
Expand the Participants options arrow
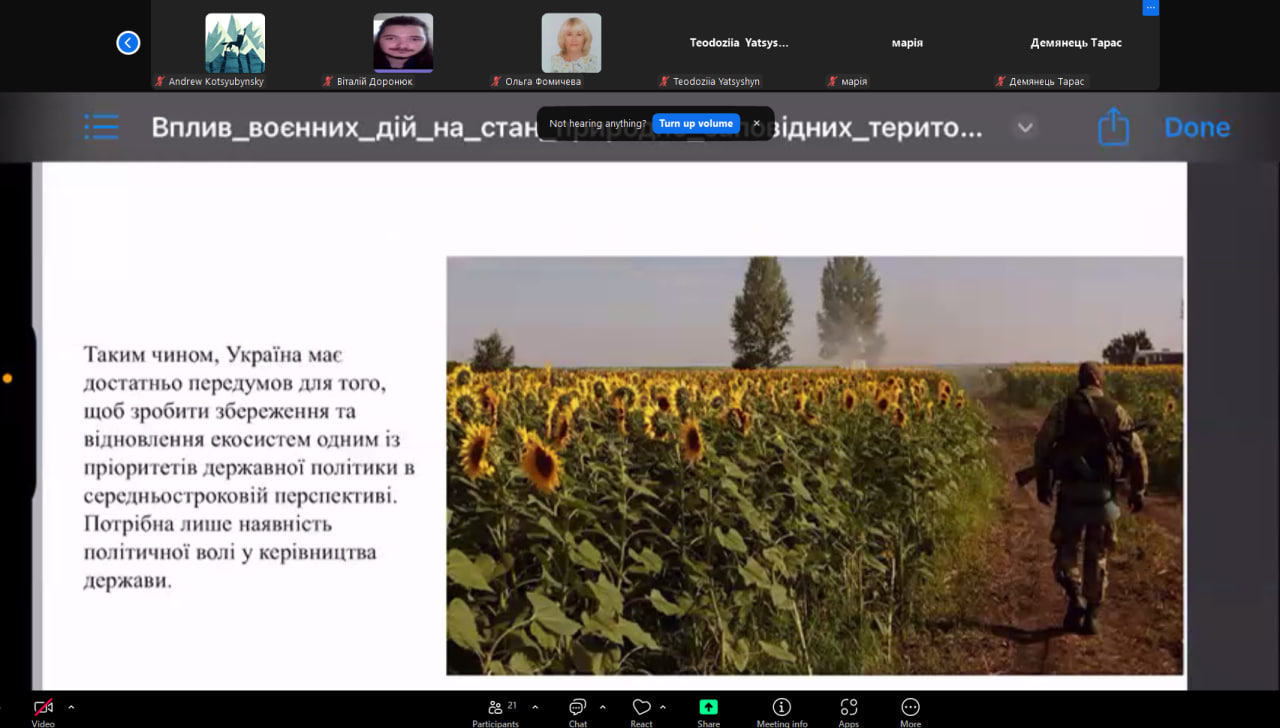tap(535, 706)
